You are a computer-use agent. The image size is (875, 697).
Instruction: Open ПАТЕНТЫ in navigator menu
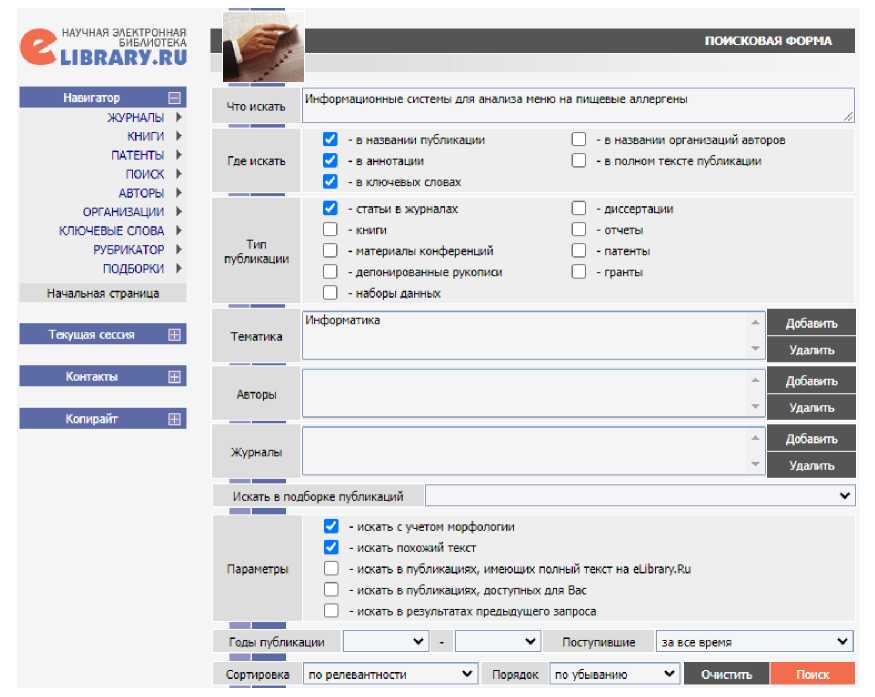coord(137,155)
